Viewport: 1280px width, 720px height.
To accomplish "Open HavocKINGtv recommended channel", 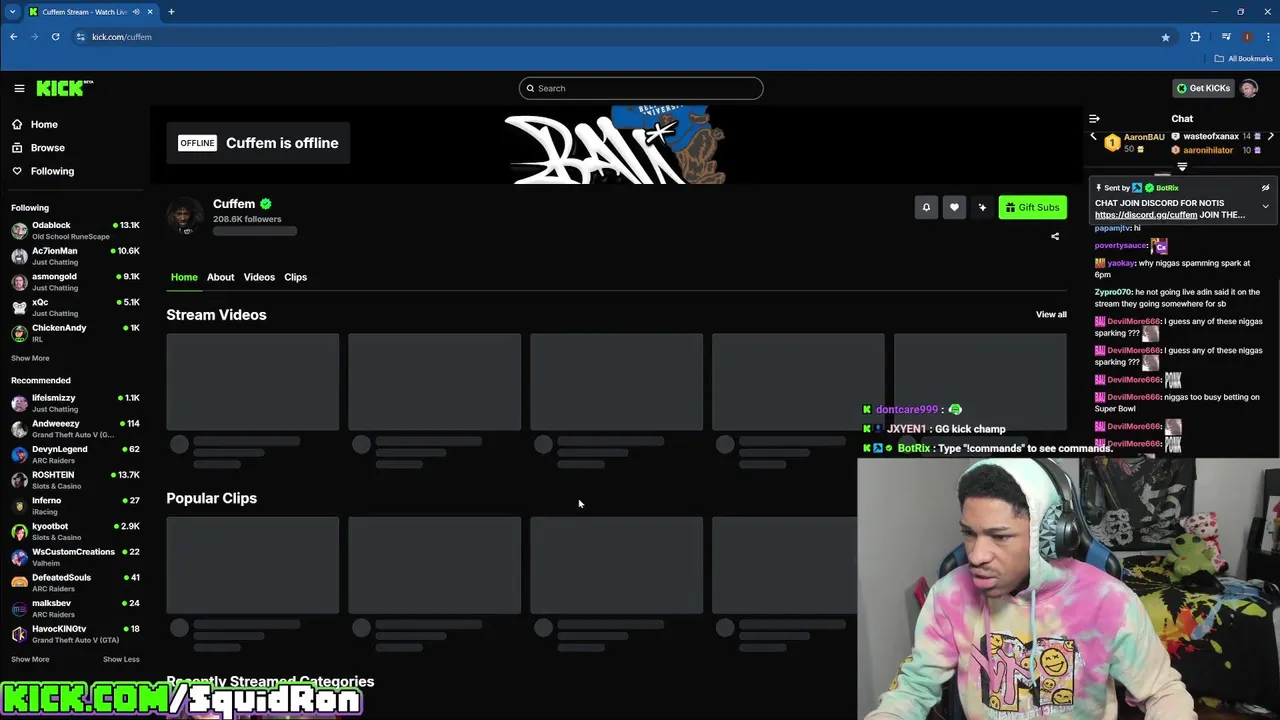I will coord(75,634).
